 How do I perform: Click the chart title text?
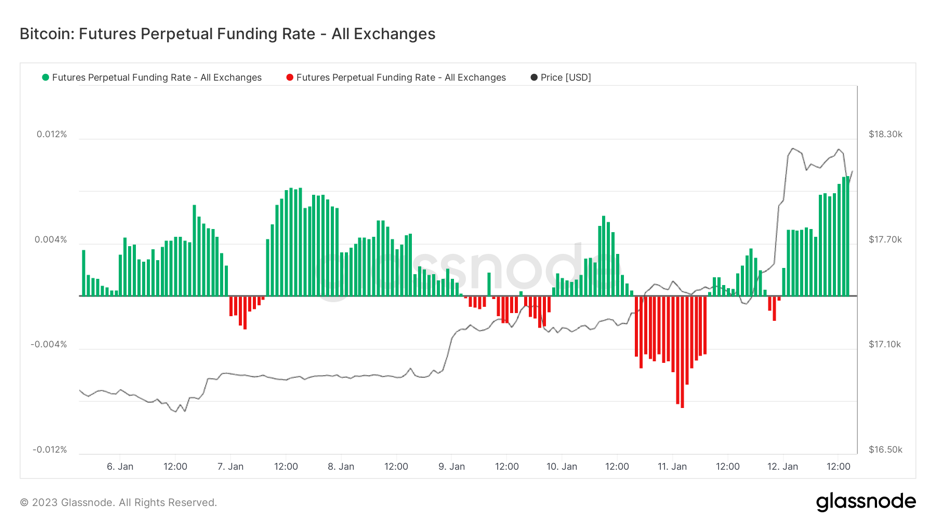[227, 34]
